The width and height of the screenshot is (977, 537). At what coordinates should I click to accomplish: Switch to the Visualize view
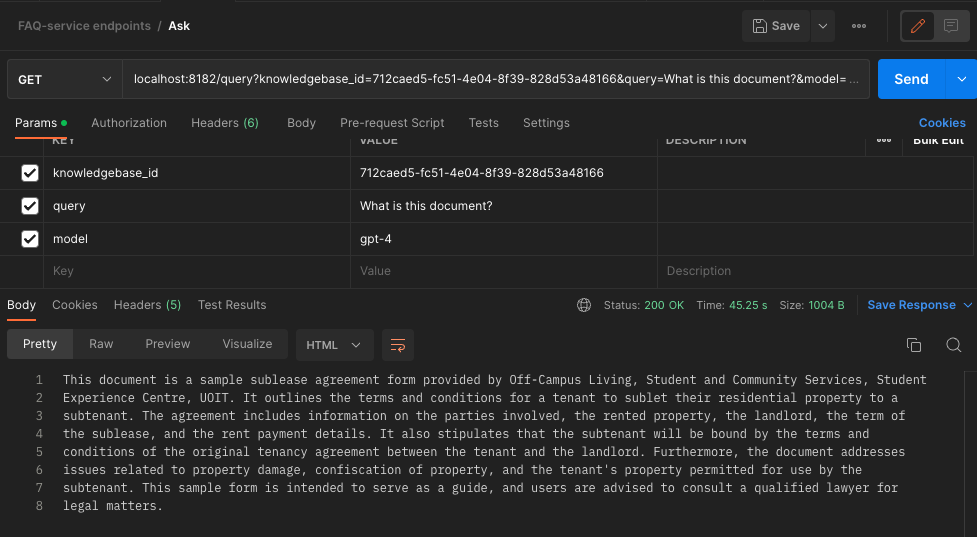247,344
